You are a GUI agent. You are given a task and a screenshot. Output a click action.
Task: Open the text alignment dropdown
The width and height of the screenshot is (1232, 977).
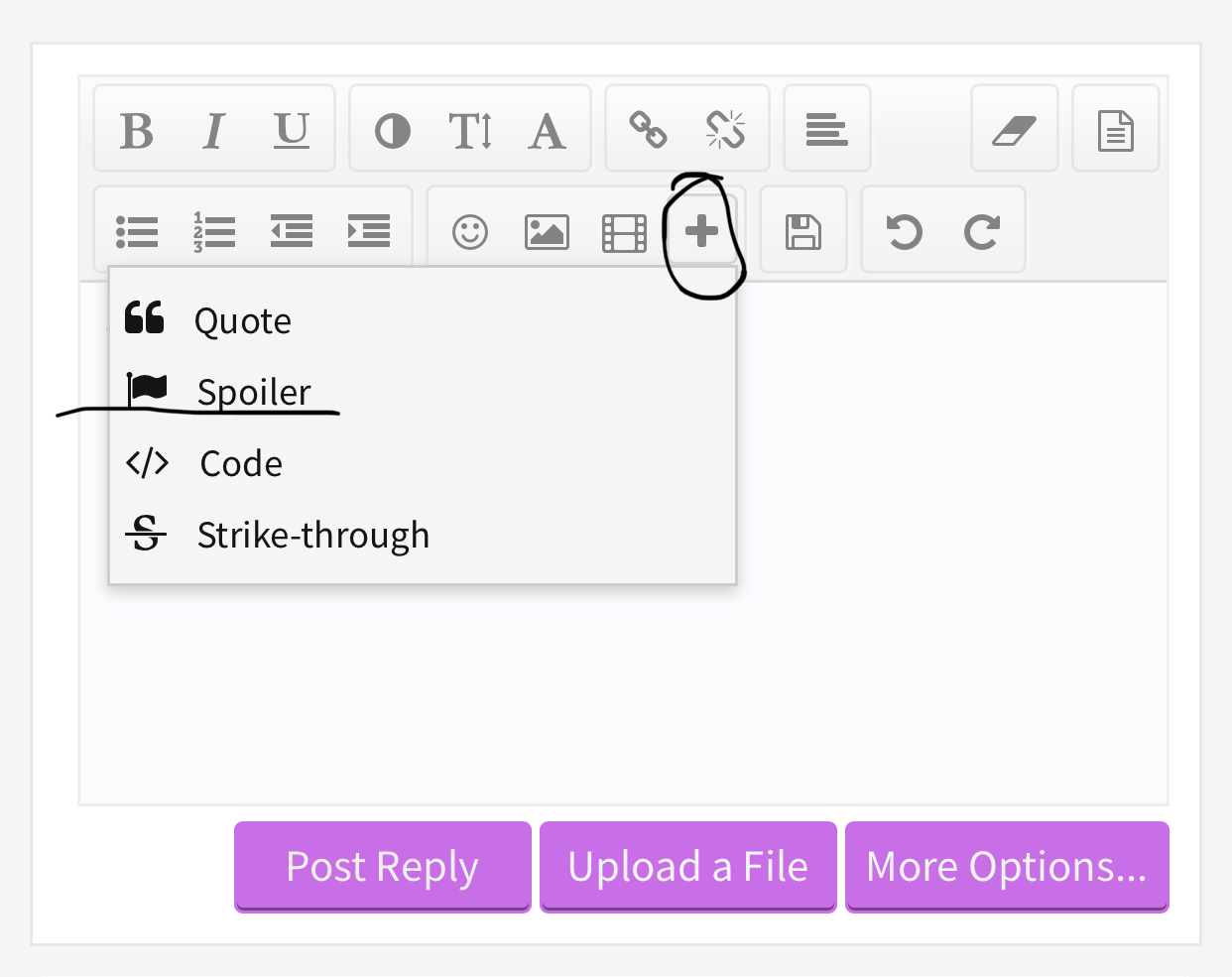827,129
